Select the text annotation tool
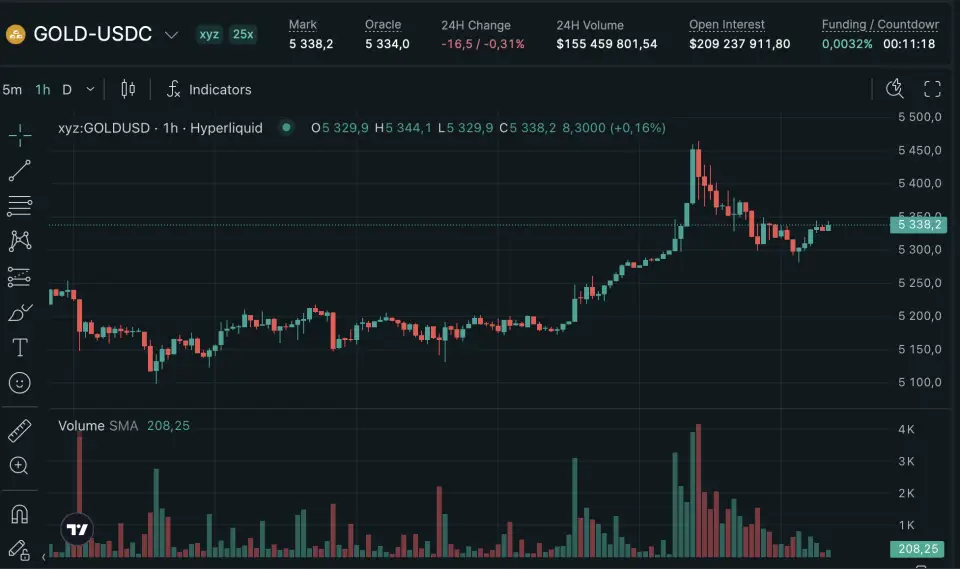This screenshot has width=960, height=569. click(20, 348)
